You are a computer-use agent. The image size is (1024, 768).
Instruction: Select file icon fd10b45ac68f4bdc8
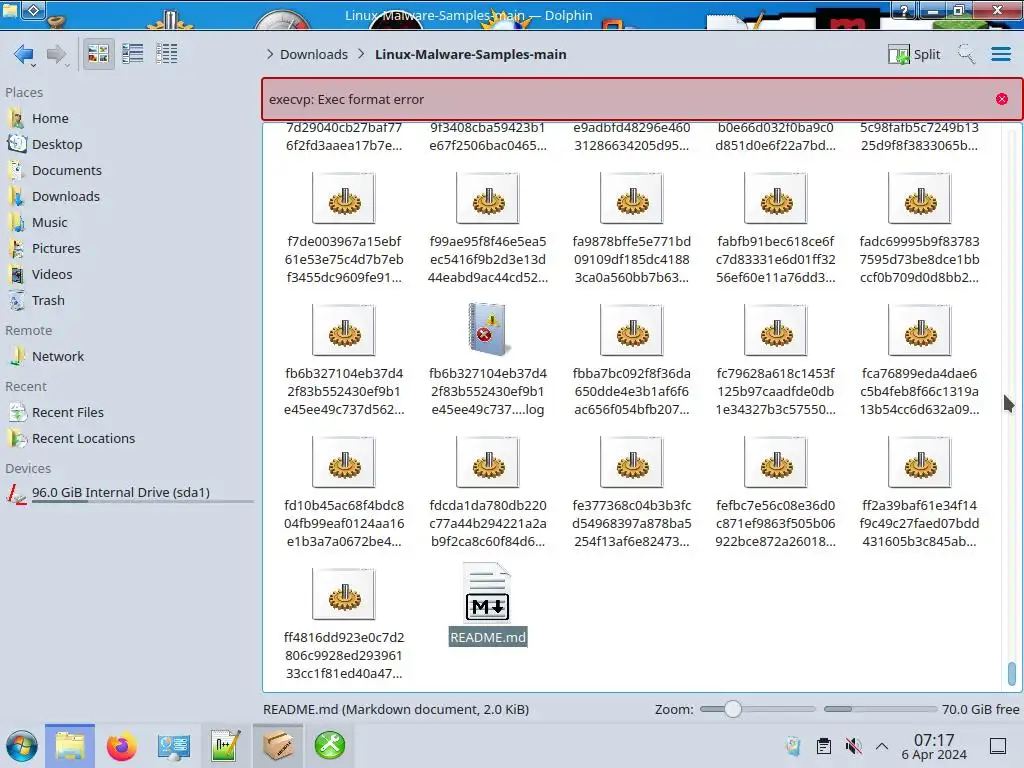point(344,462)
